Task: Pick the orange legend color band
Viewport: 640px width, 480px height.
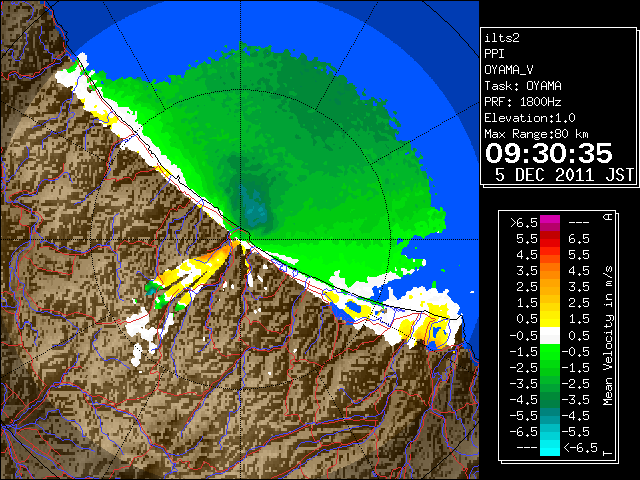Action: point(550,271)
